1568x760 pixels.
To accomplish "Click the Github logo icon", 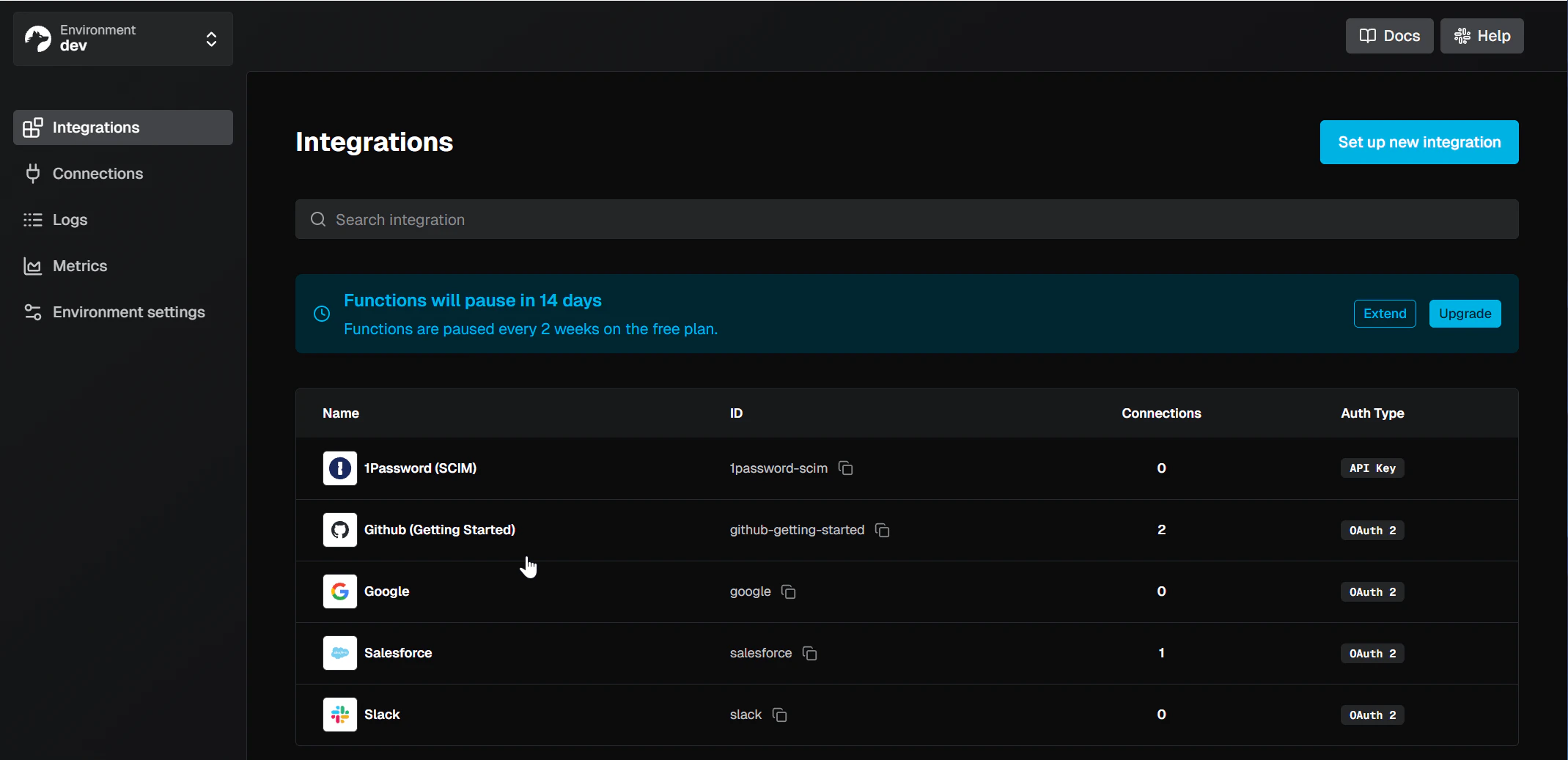I will coord(340,530).
